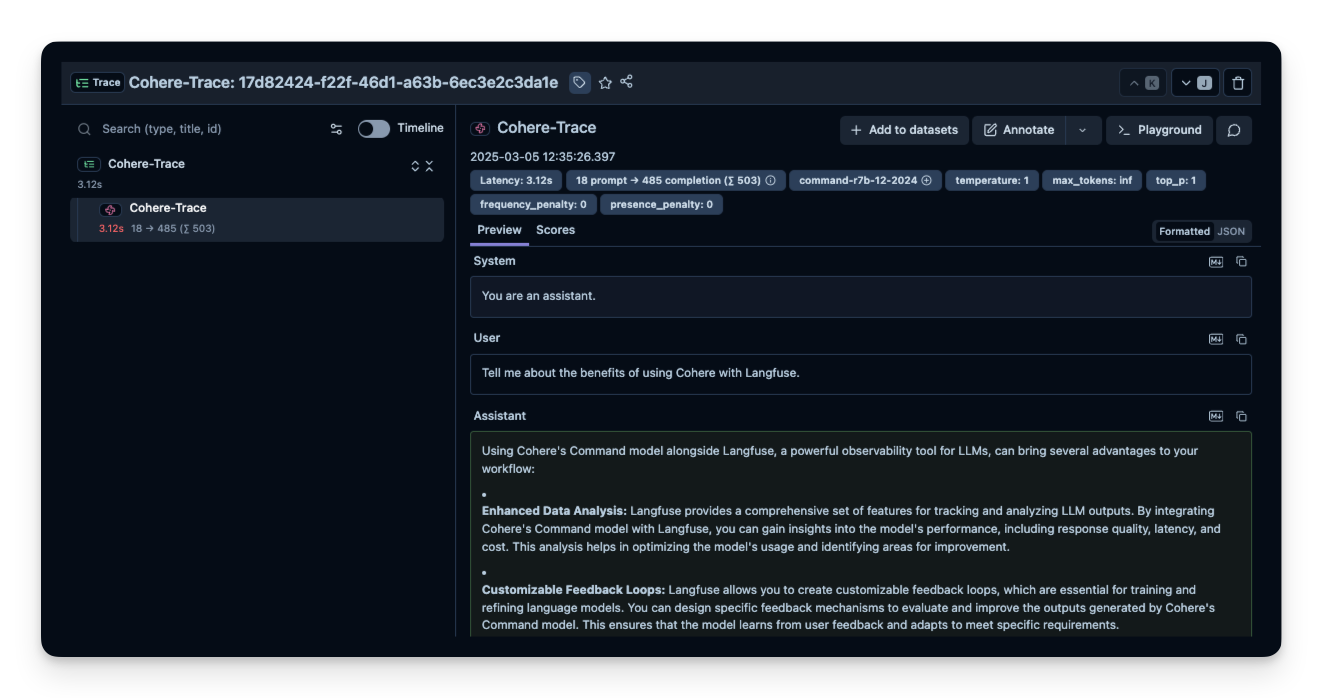Image resolution: width=1323 pixels, height=698 pixels.
Task: Open the tag icon next to trace title
Action: (580, 82)
